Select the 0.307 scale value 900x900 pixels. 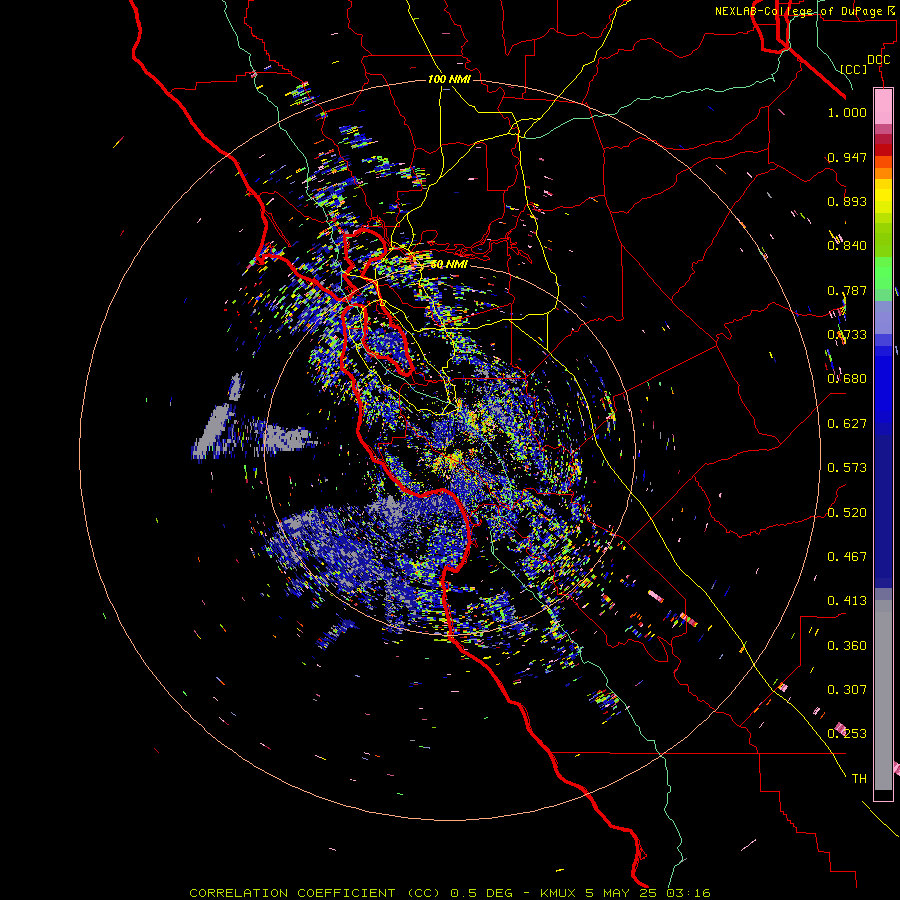pyautogui.click(x=847, y=690)
